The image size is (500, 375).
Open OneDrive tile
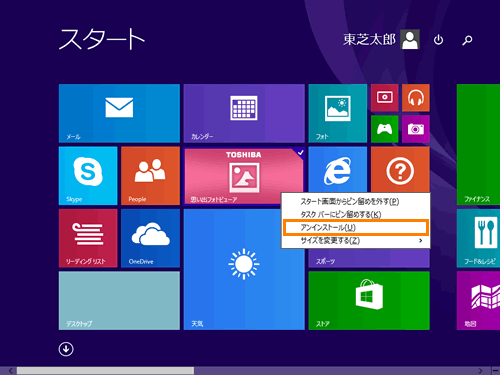coord(150,238)
